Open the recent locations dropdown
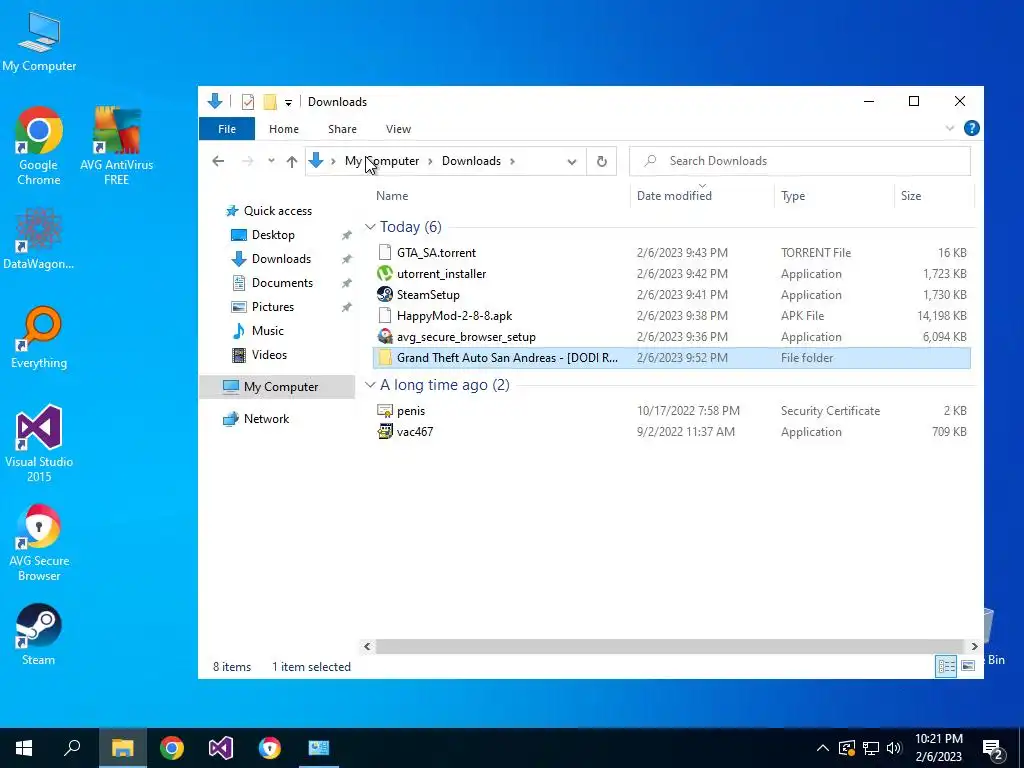This screenshot has height=768, width=1024. tap(271, 161)
